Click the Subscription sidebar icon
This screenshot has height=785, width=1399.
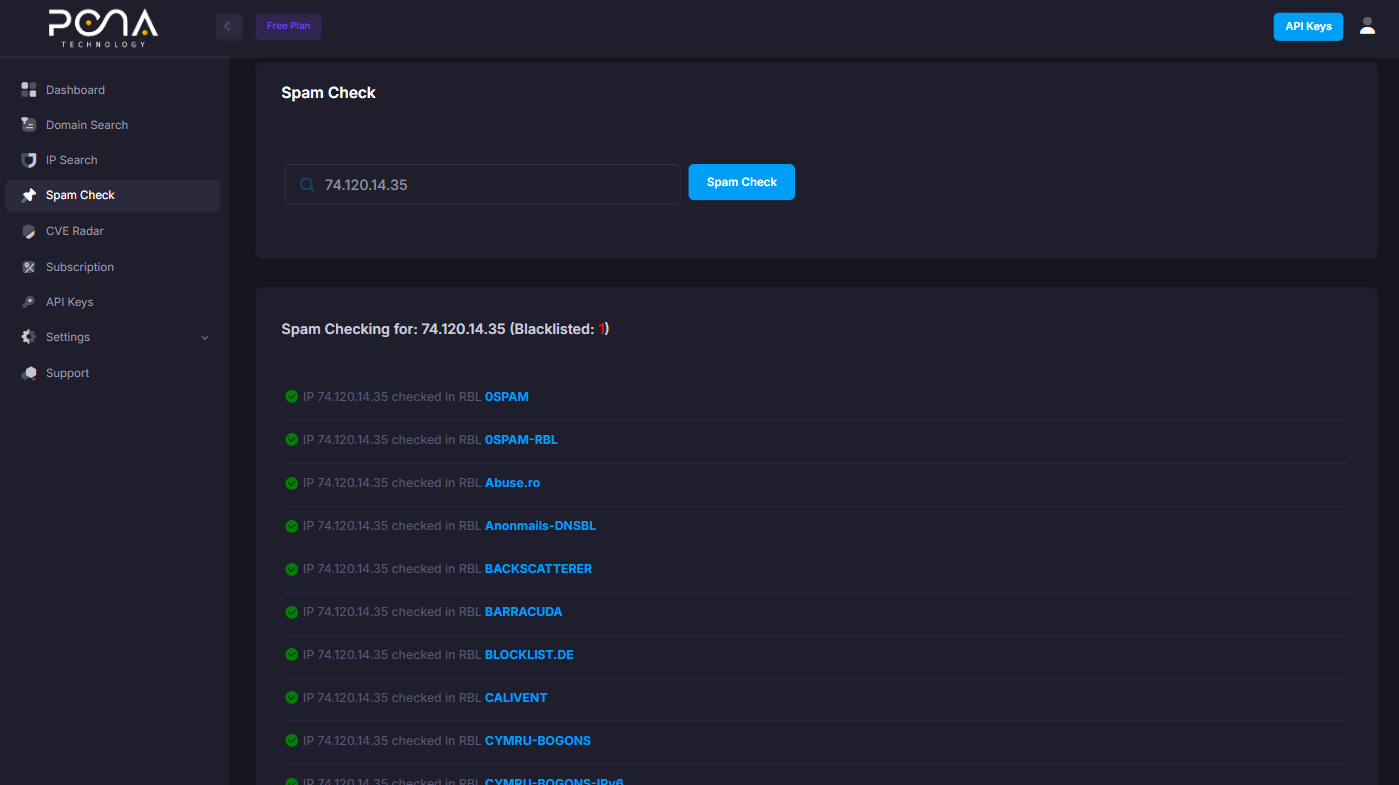click(x=29, y=267)
